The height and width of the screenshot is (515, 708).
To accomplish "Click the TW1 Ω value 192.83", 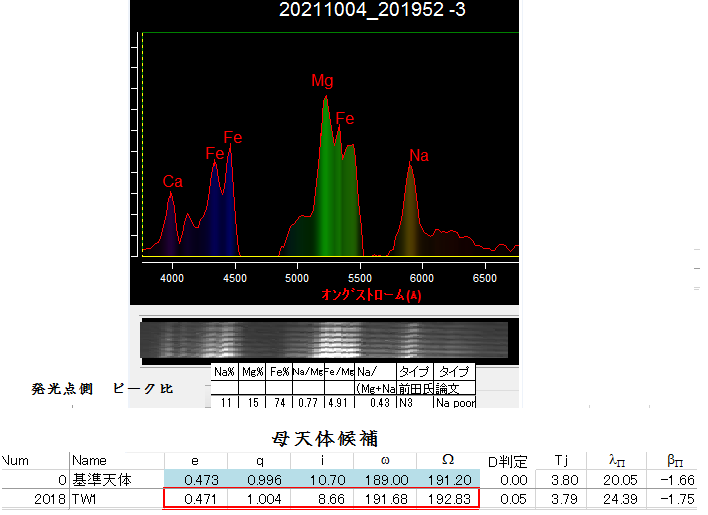I will (447, 498).
